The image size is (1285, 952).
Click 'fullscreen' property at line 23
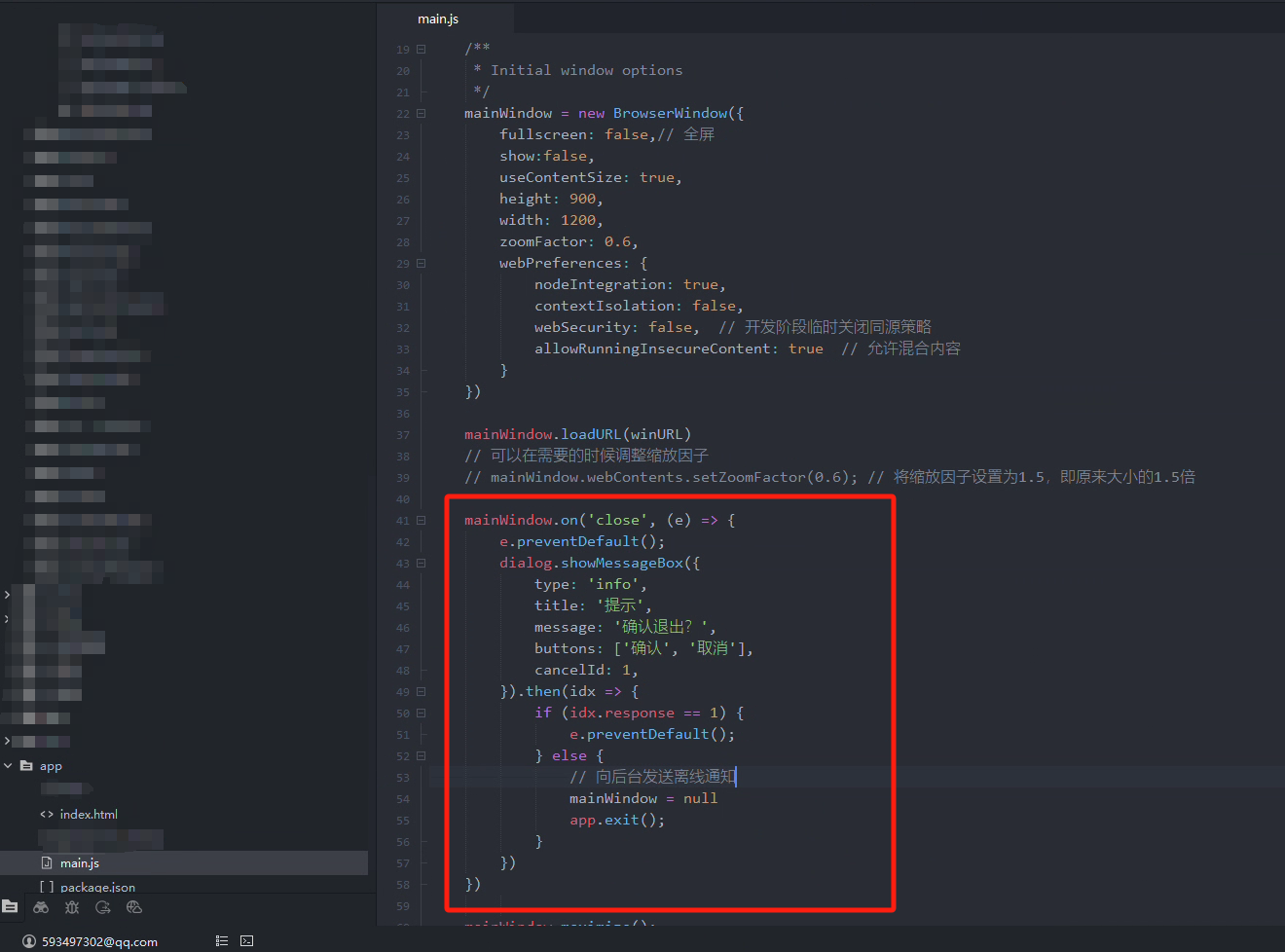[543, 134]
